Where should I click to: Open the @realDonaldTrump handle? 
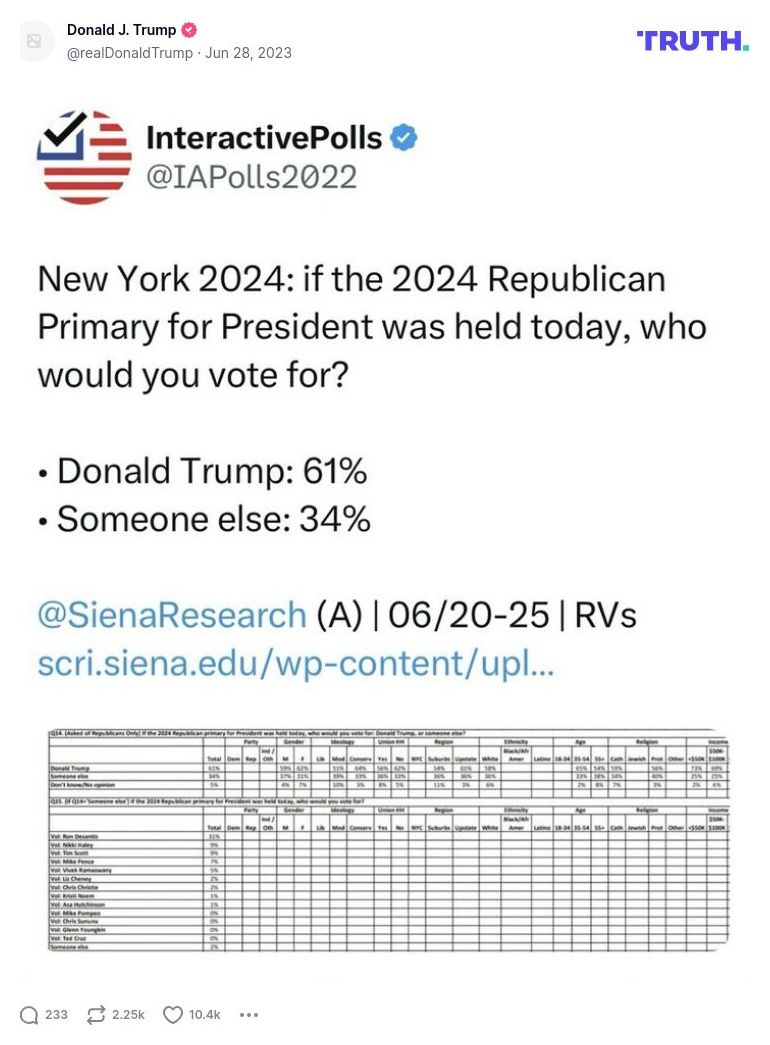(x=129, y=53)
